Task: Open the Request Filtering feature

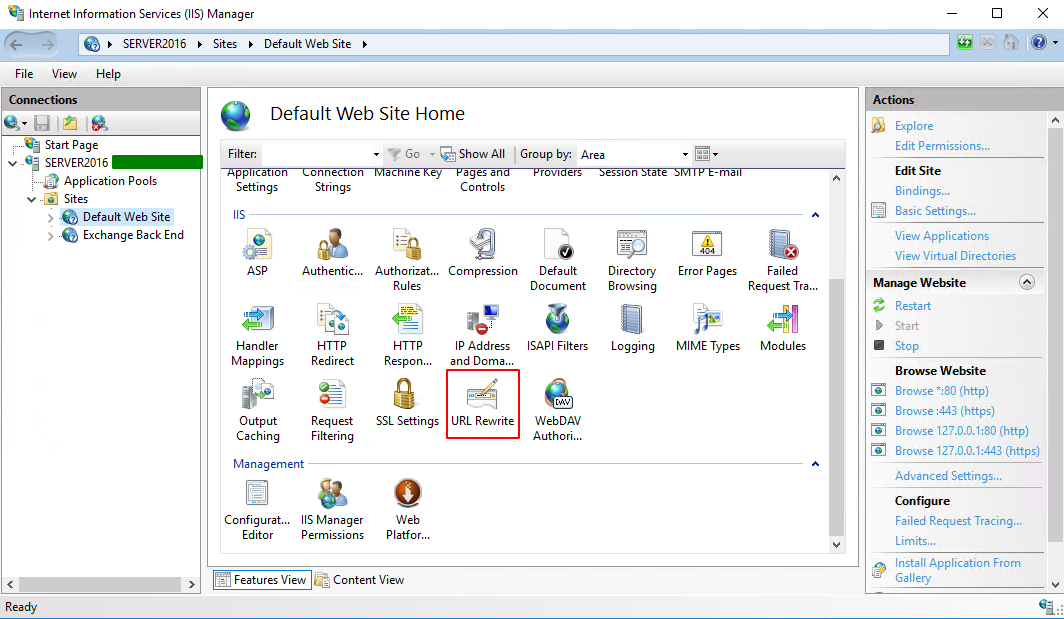Action: tap(332, 410)
